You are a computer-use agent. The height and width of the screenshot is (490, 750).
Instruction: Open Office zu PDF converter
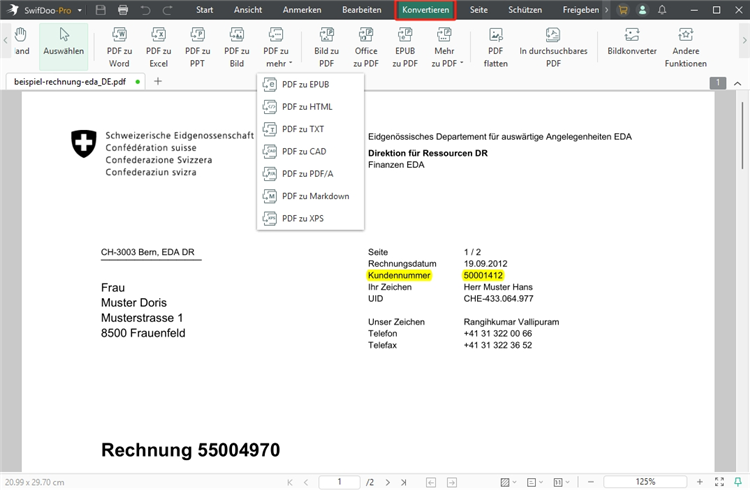366,47
